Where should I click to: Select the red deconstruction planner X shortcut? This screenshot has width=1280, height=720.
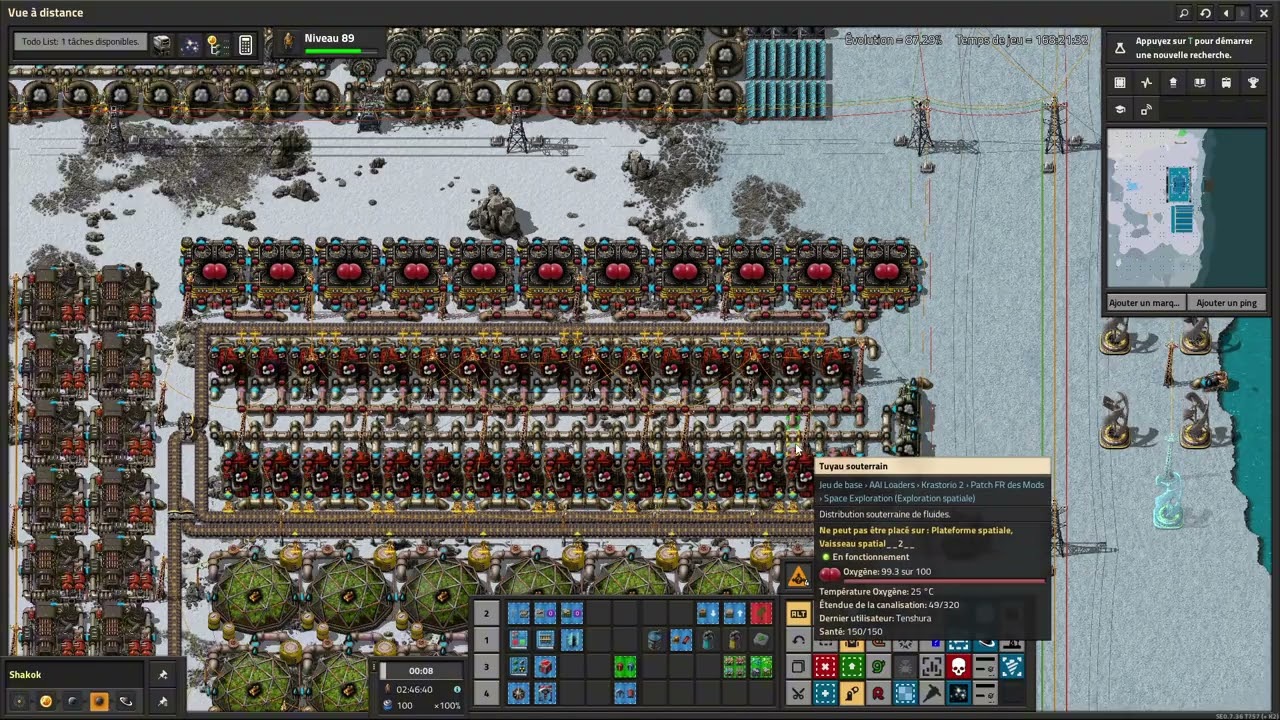[825, 666]
